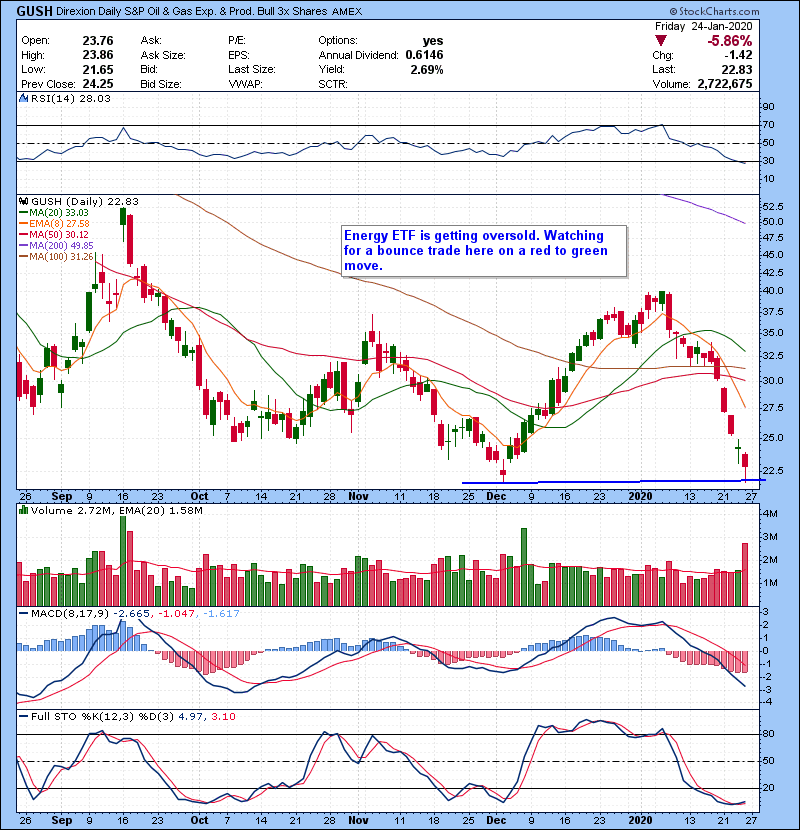Click the RSI line icon beside RSI(14)
This screenshot has width=800, height=830.
(23, 98)
